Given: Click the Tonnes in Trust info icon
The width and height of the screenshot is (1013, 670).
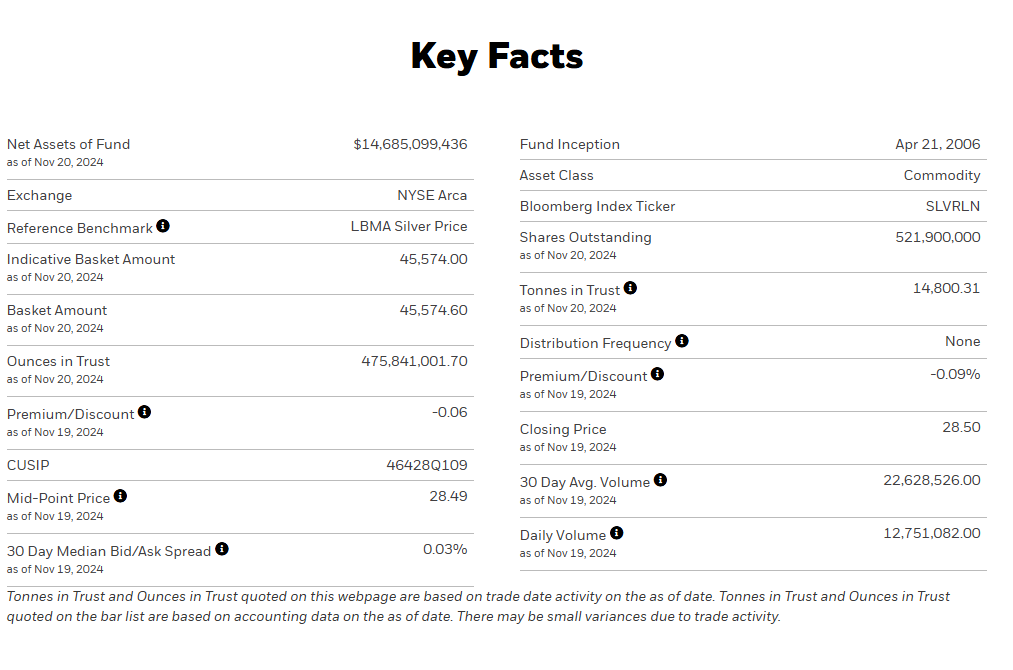Looking at the screenshot, I should coord(630,288).
